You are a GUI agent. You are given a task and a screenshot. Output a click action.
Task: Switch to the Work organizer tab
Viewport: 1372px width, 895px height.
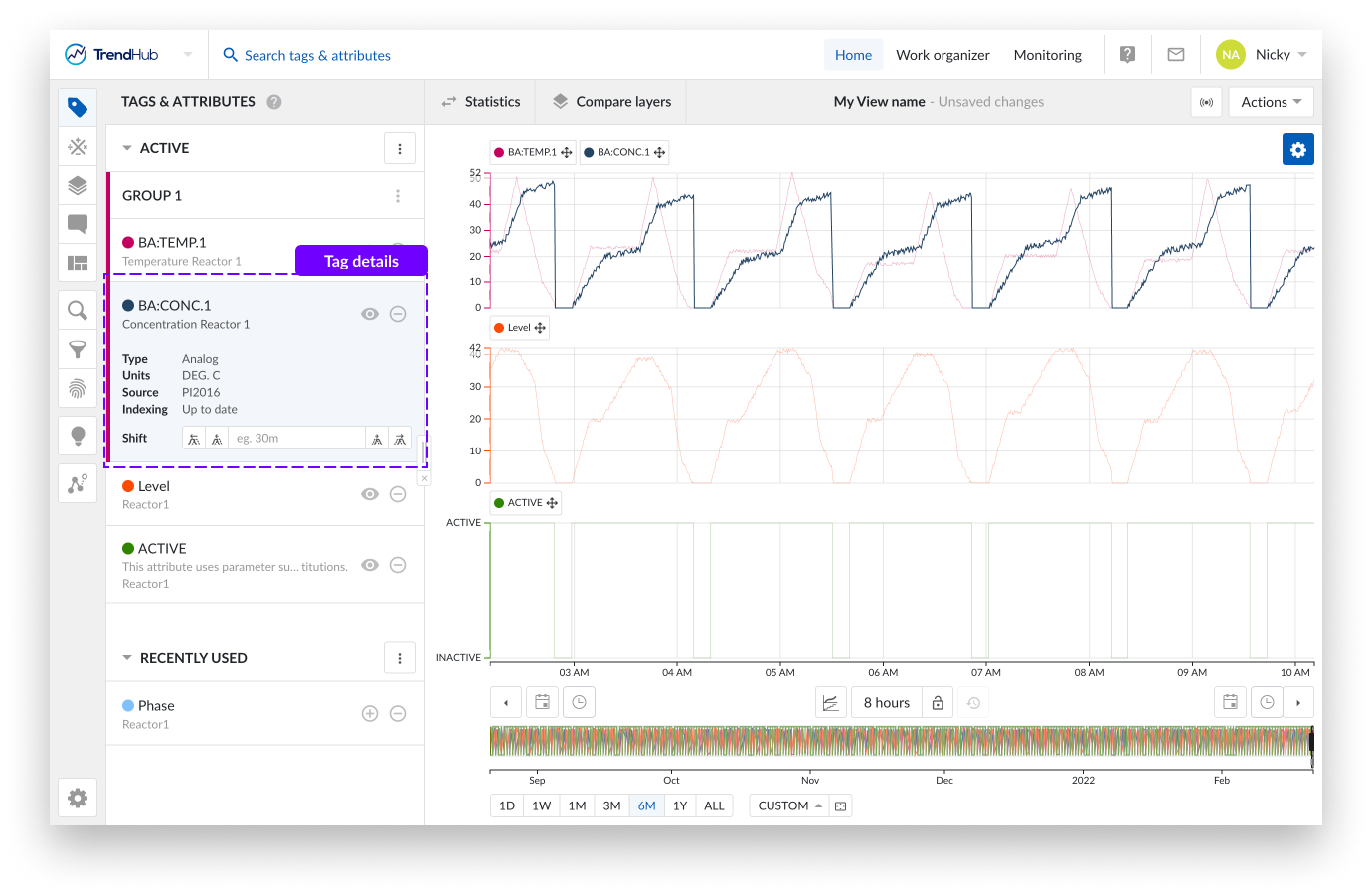943,55
